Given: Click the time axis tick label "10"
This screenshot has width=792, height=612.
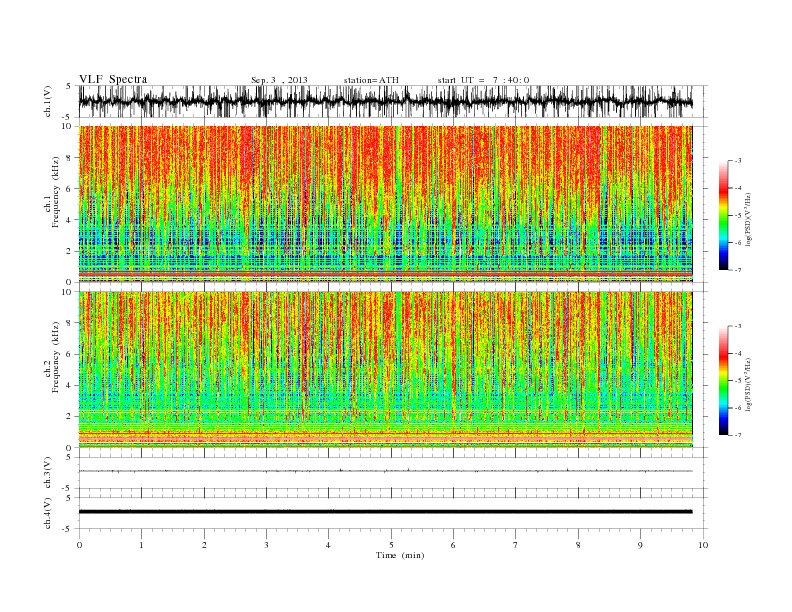Looking at the screenshot, I should (x=703, y=545).
